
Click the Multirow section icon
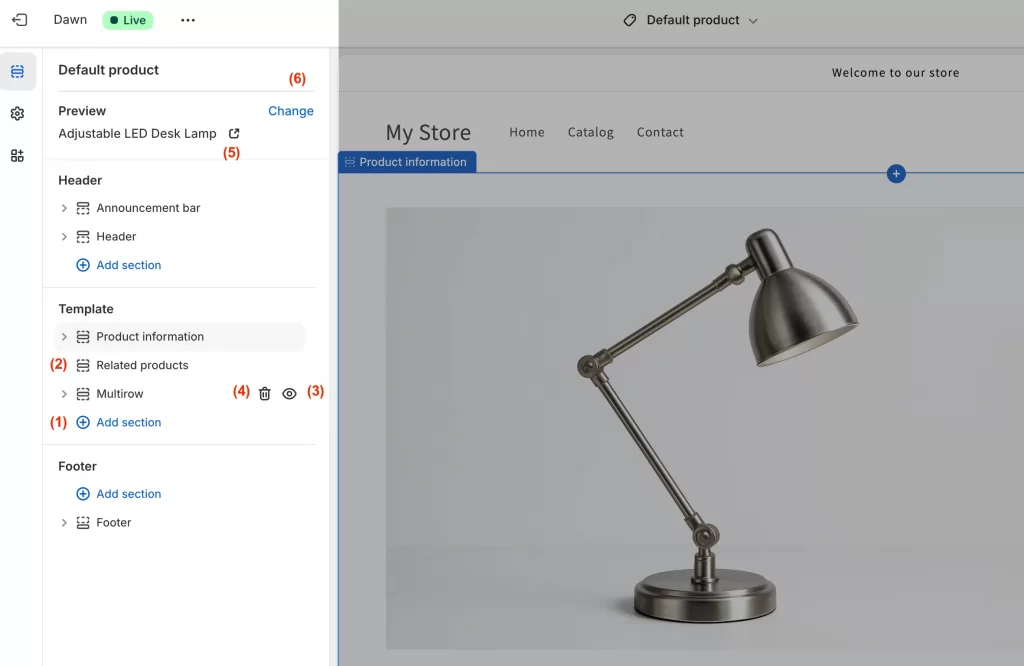[83, 394]
